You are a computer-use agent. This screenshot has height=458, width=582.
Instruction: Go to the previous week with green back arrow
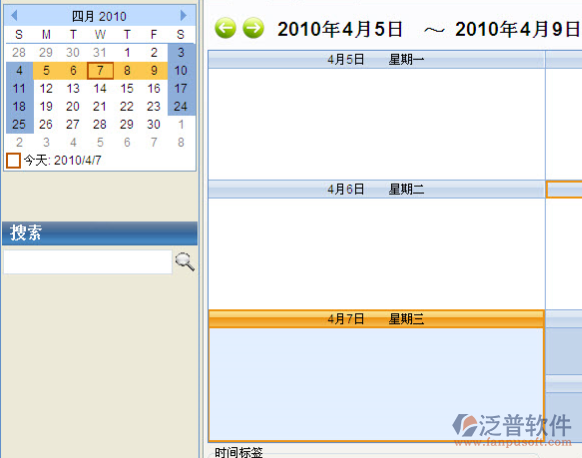[x=225, y=28]
